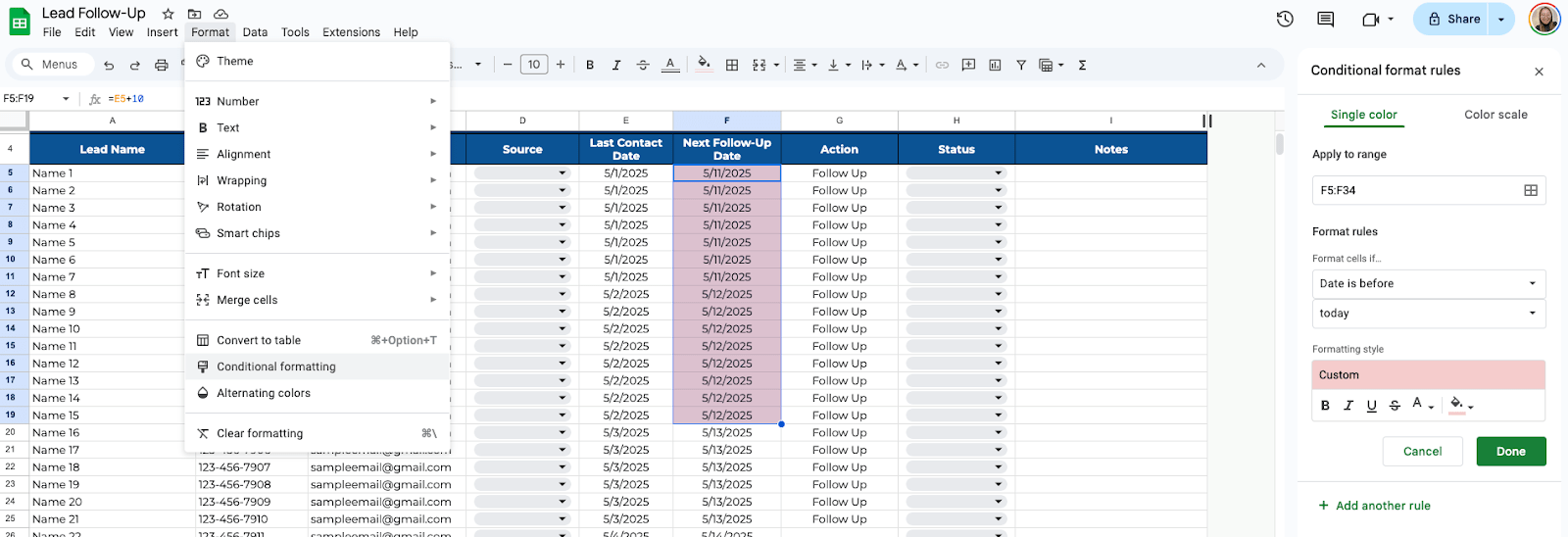
Task: Open the File menu
Action: [52, 32]
